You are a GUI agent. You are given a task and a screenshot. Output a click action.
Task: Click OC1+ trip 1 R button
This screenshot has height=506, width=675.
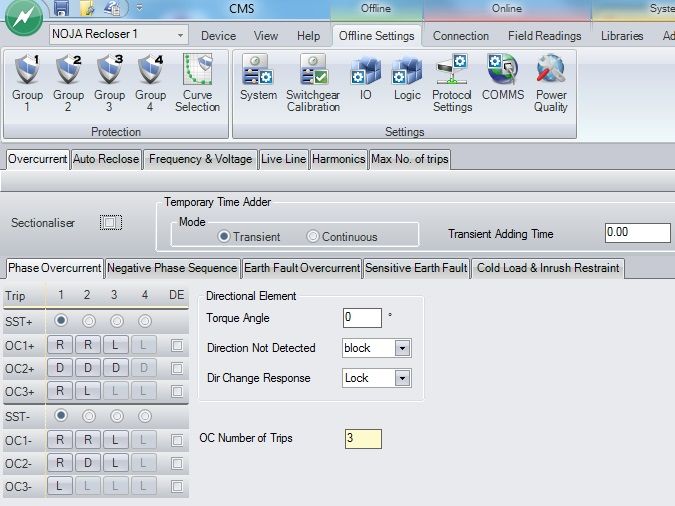[60, 345]
